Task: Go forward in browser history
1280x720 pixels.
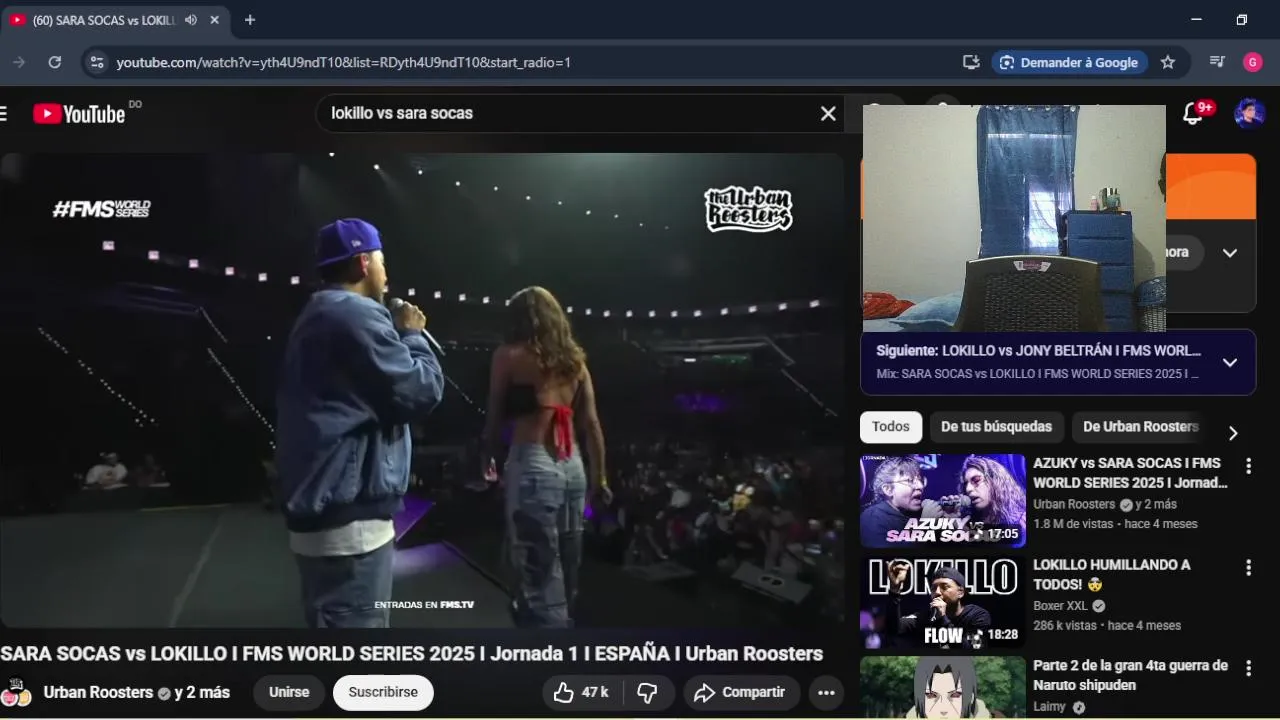Action: (x=18, y=62)
